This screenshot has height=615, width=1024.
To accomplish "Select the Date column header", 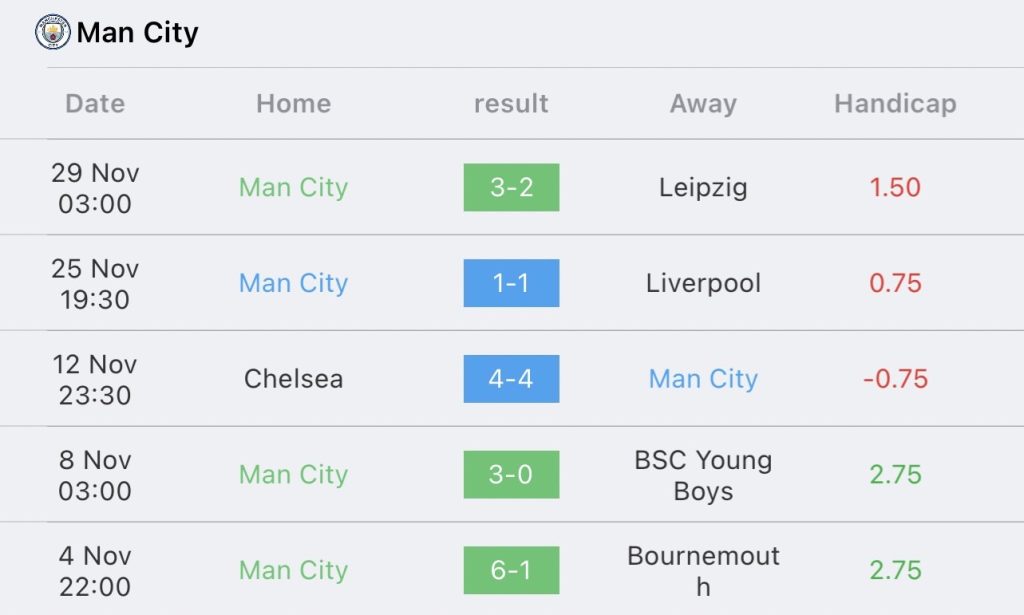I will (x=95, y=103).
